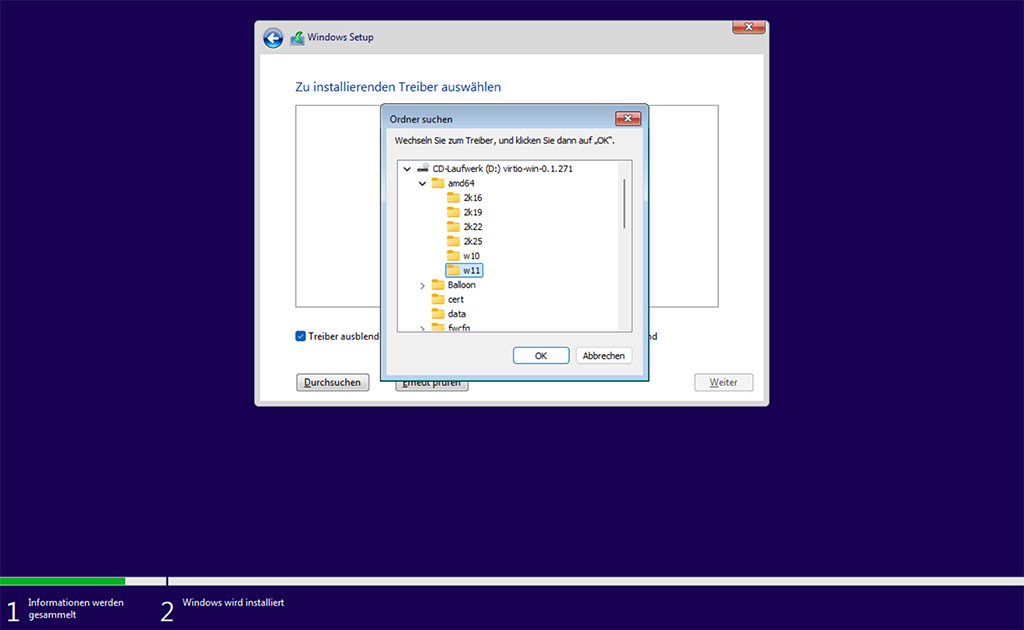Close the Windows Setup window
Image resolution: width=1024 pixels, height=630 pixels.
pyautogui.click(x=748, y=27)
